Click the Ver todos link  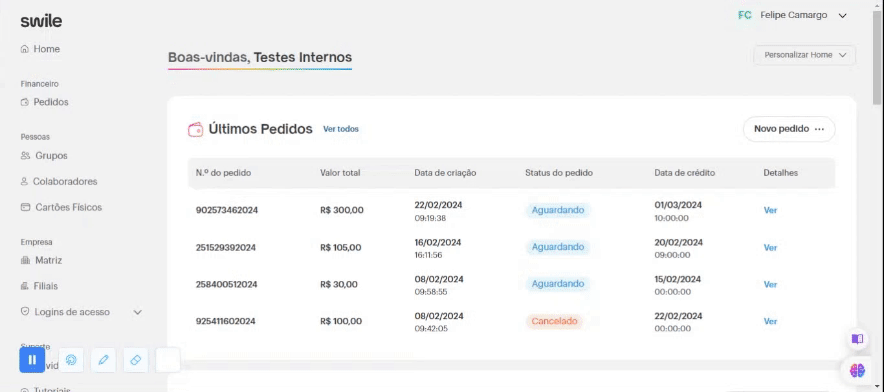pyautogui.click(x=341, y=129)
